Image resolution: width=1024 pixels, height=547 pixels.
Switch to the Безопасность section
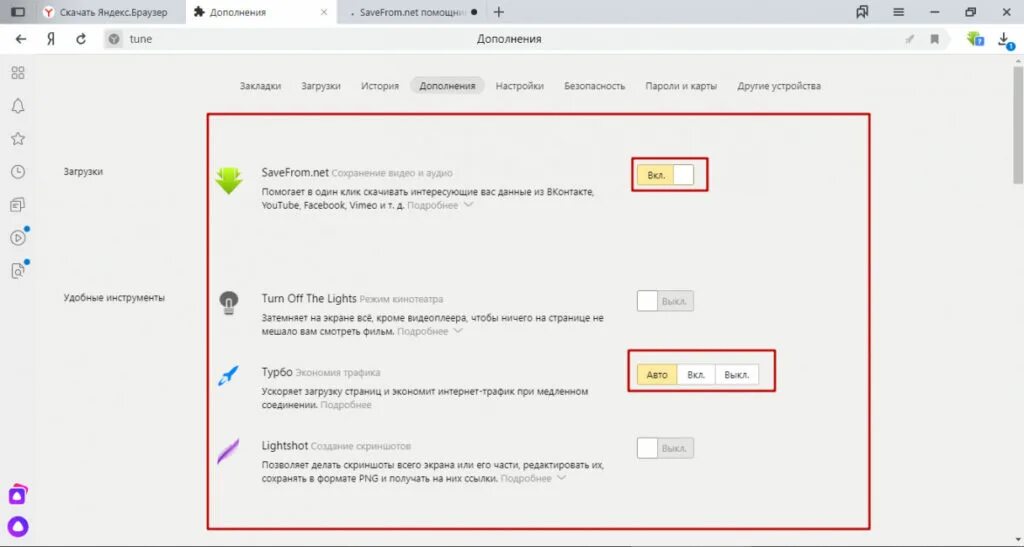[x=594, y=86]
